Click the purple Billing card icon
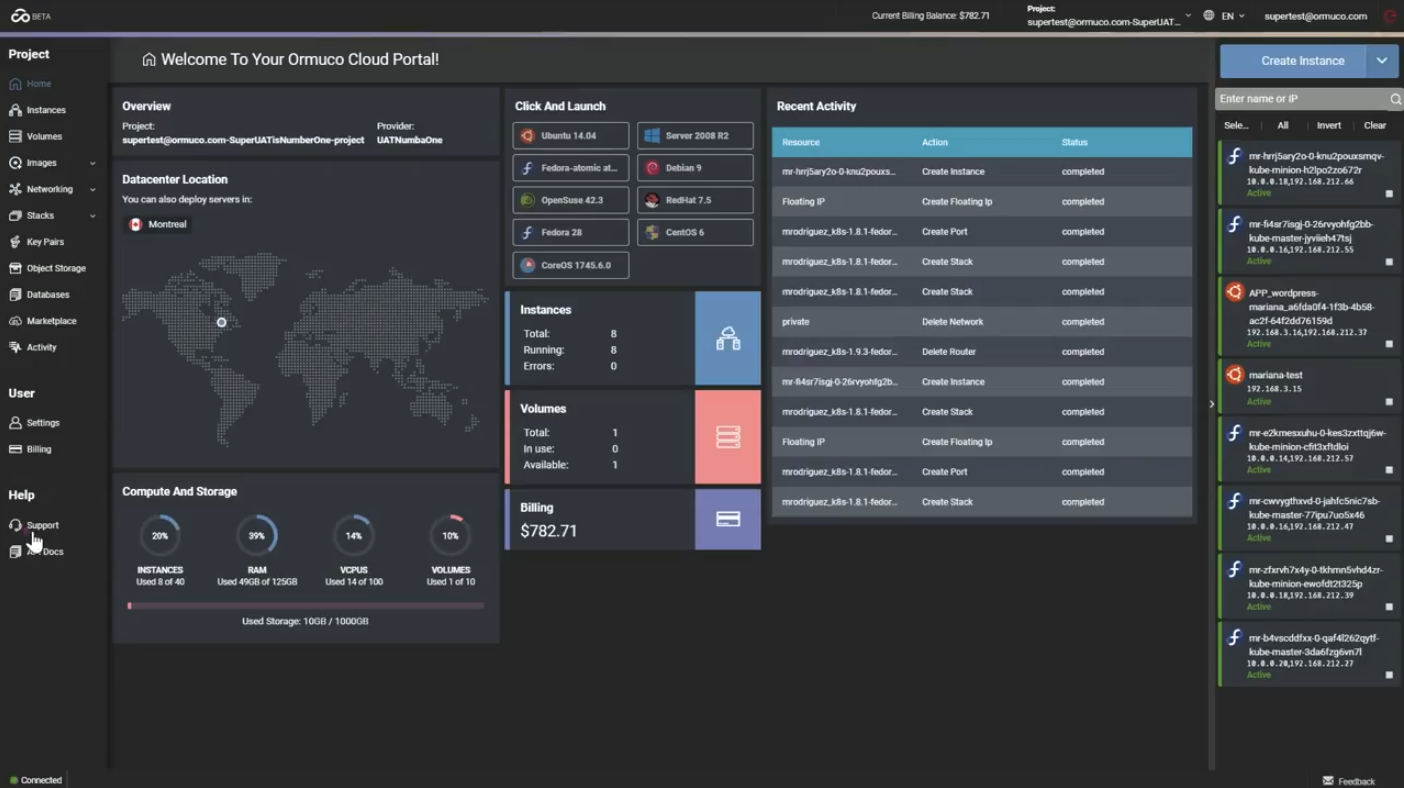Screen dimensions: 1404x788 click(728, 519)
